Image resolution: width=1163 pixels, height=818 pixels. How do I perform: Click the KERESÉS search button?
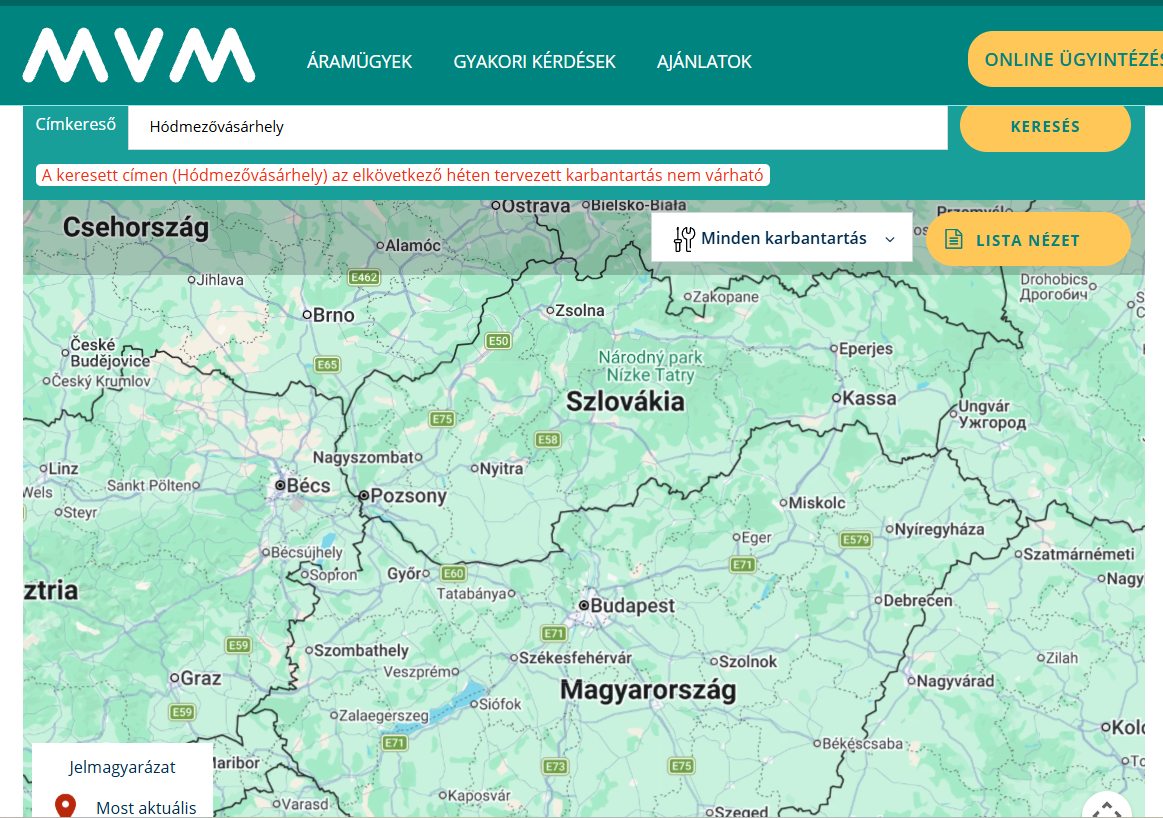[1045, 127]
